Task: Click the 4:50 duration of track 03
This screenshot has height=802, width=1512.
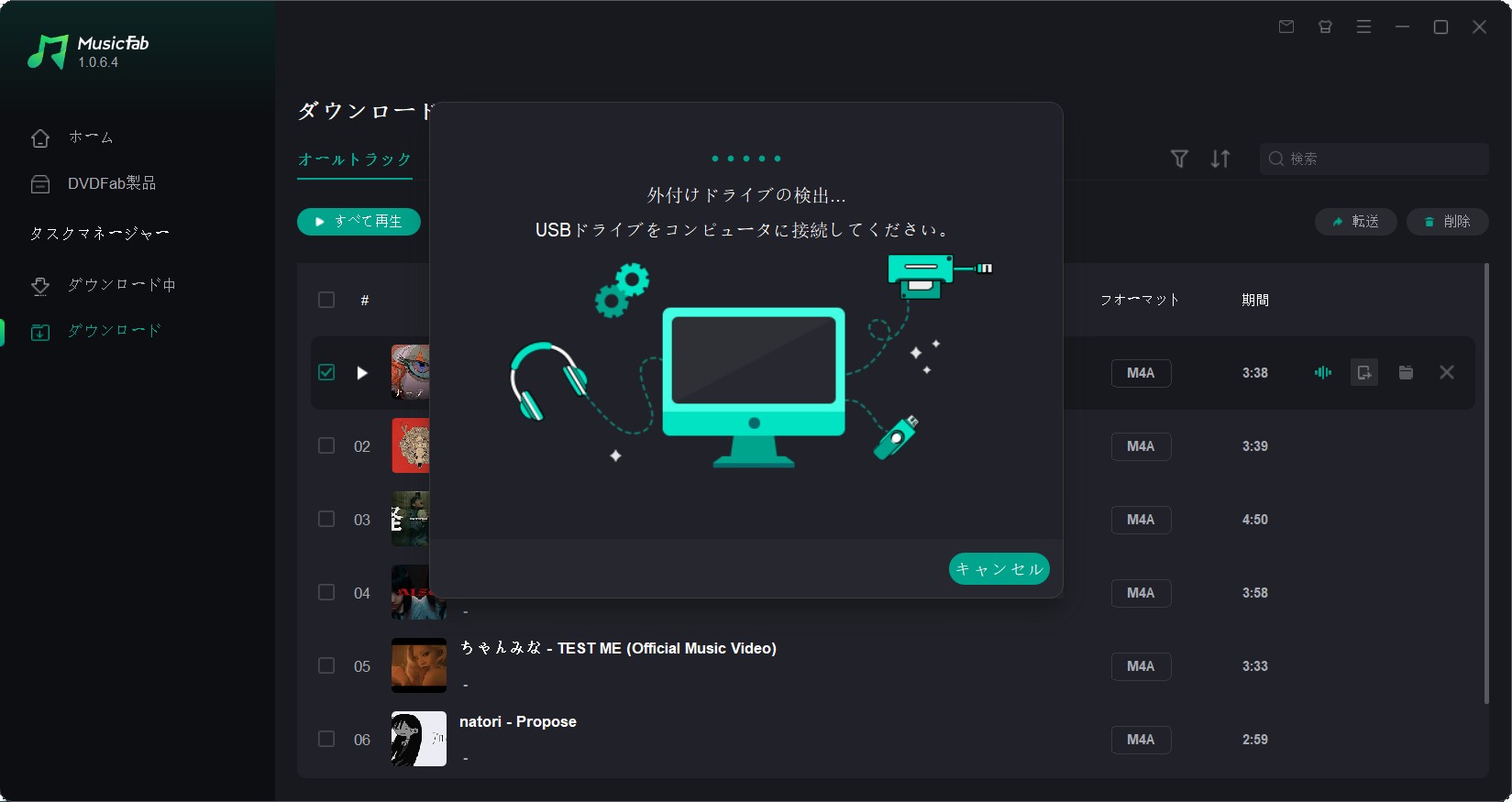Action: click(x=1255, y=520)
